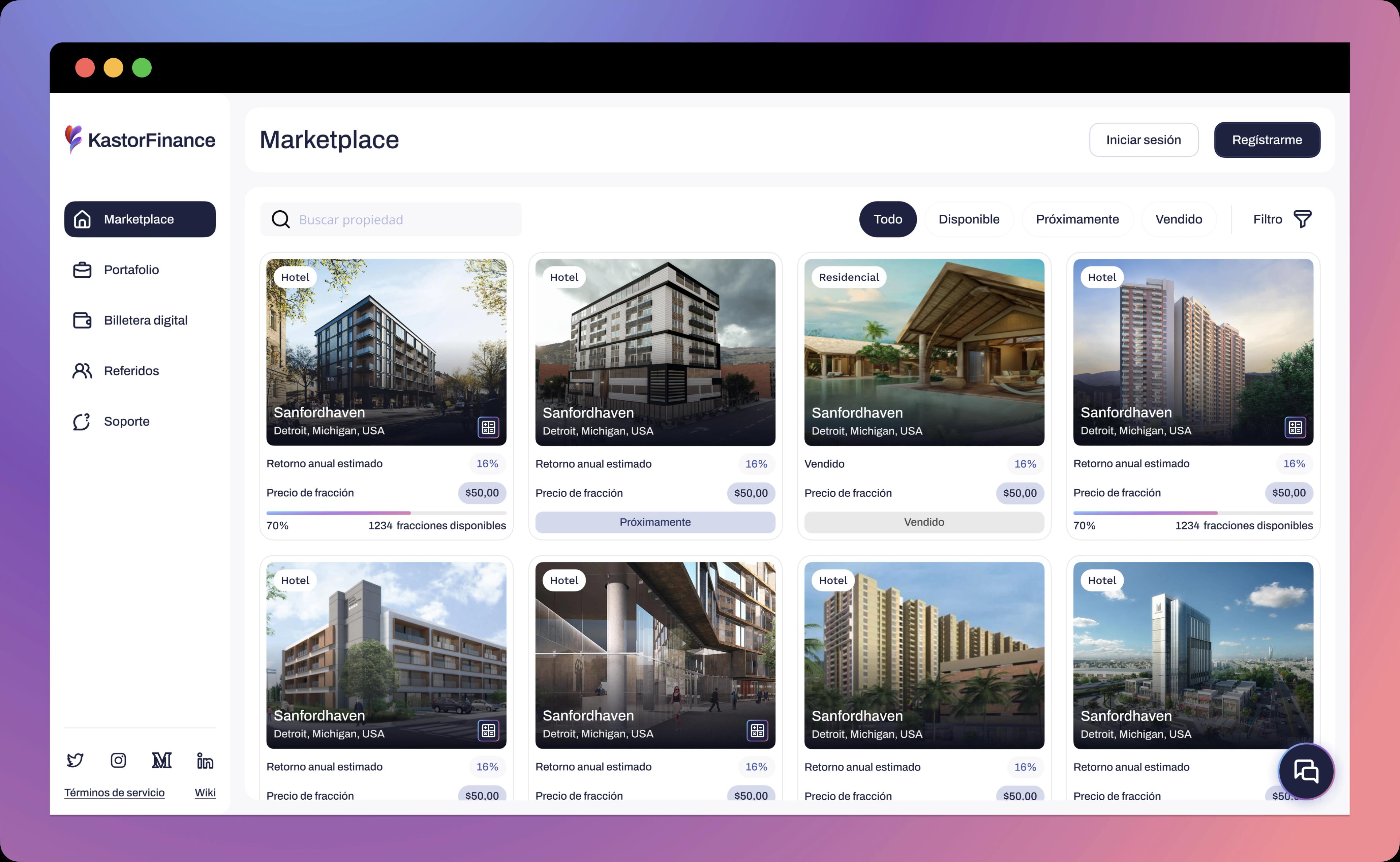Open the Portafolio menu item

pos(140,270)
